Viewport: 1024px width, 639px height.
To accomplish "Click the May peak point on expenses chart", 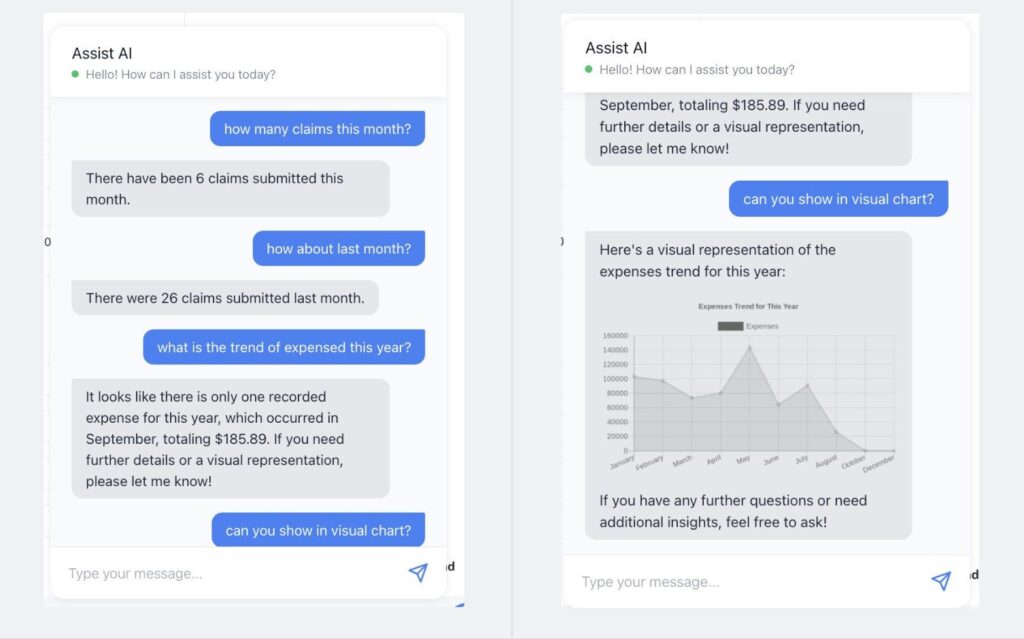I will pyautogui.click(x=750, y=348).
